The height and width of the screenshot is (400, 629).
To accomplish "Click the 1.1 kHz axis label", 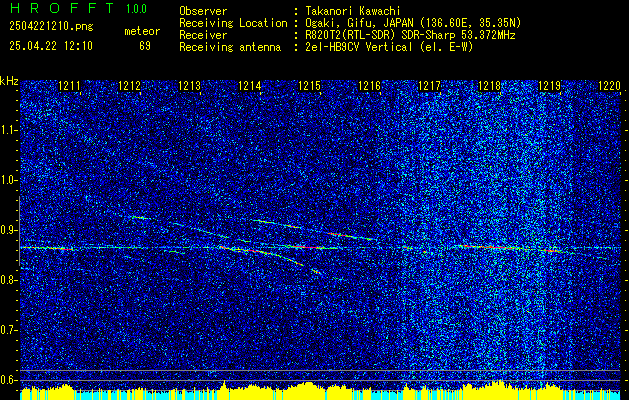I will coord(9,131).
